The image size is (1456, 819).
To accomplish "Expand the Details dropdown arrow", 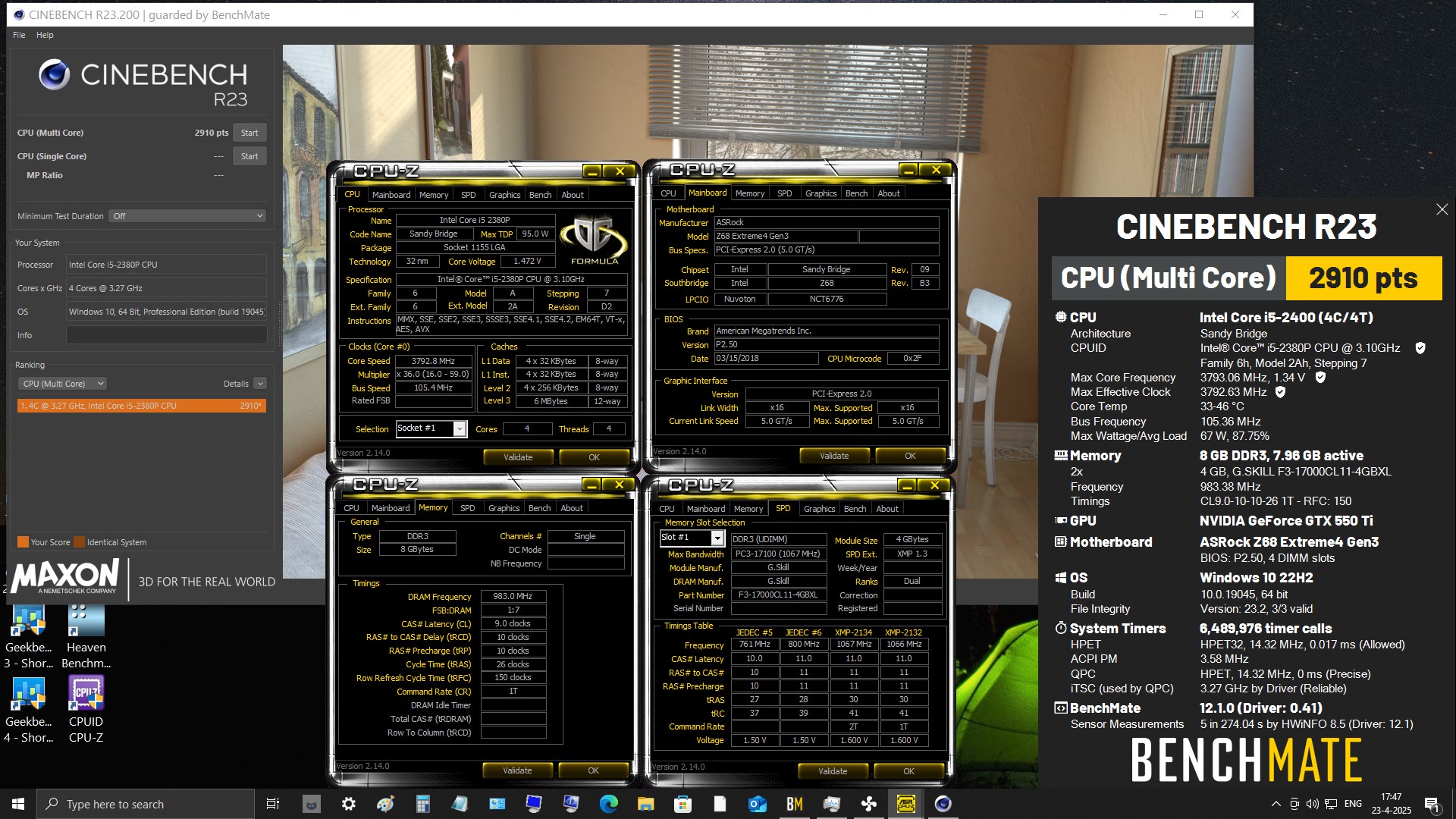I will click(260, 384).
